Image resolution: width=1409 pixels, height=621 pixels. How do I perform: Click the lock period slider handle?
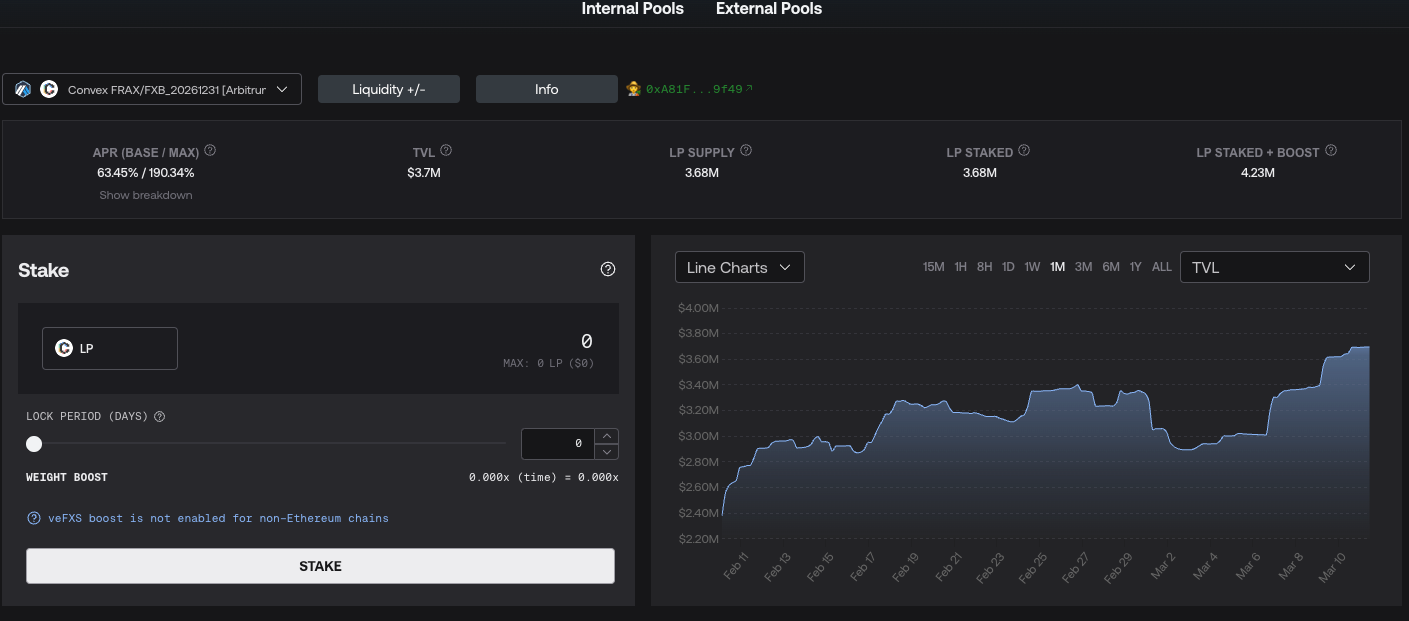pos(34,444)
